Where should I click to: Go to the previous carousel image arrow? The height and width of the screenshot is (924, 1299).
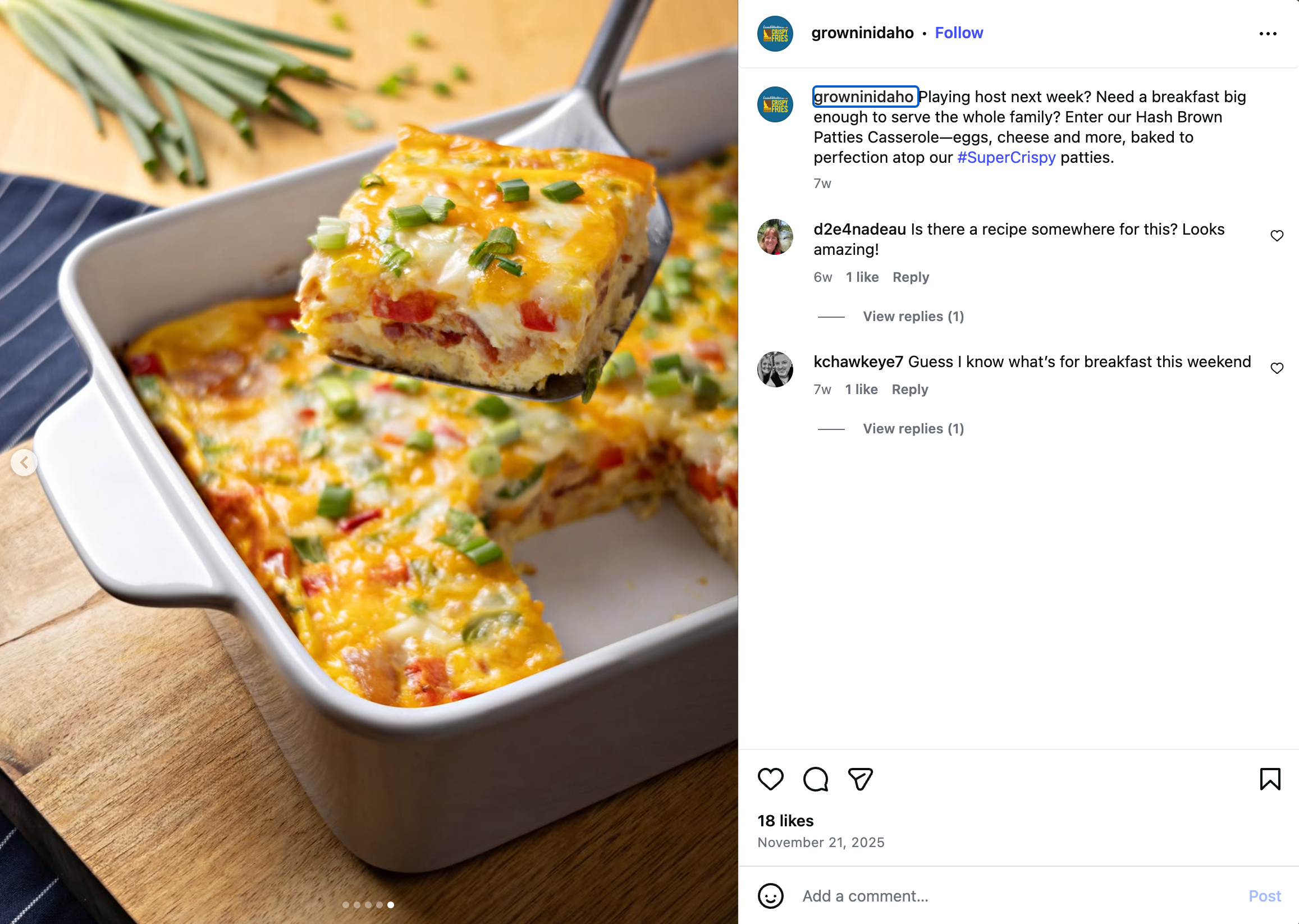[x=24, y=463]
